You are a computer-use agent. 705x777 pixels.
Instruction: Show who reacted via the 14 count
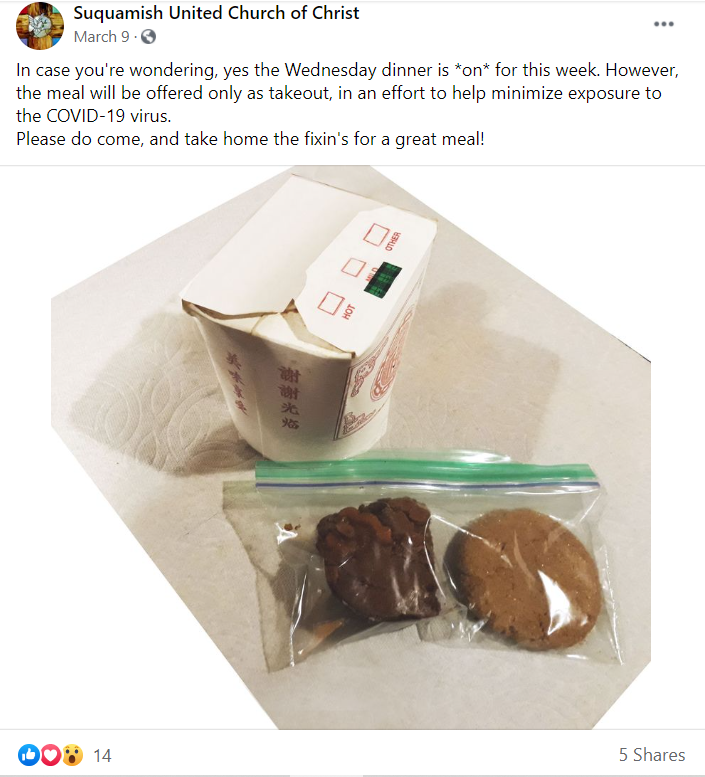click(102, 756)
